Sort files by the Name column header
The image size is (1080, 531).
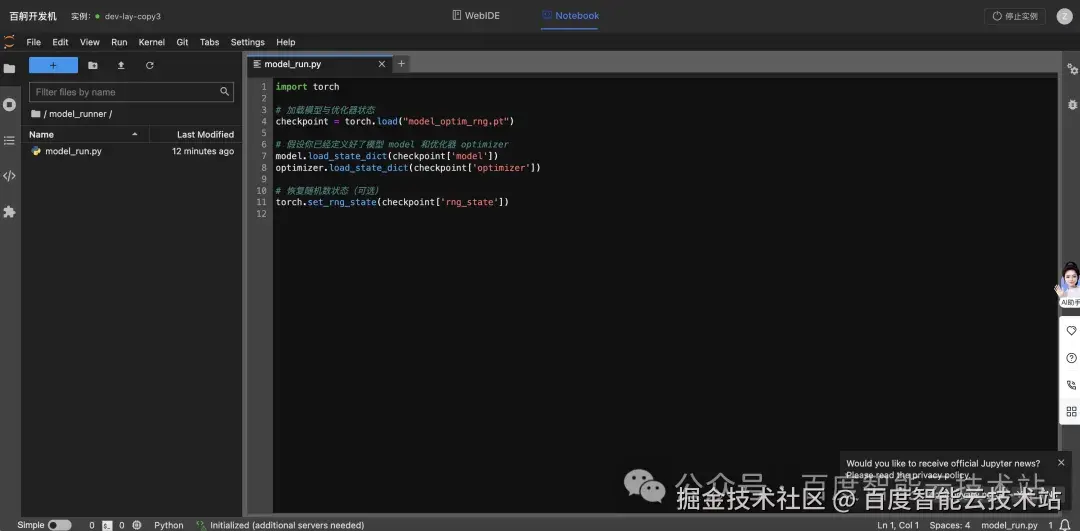point(85,134)
